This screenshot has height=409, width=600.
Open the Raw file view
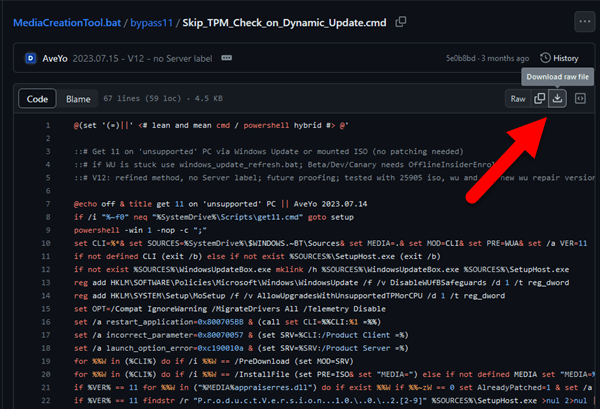(518, 99)
